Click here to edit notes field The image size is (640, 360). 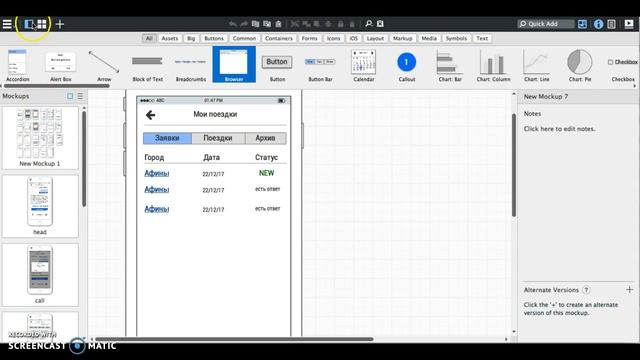pyautogui.click(x=560, y=129)
